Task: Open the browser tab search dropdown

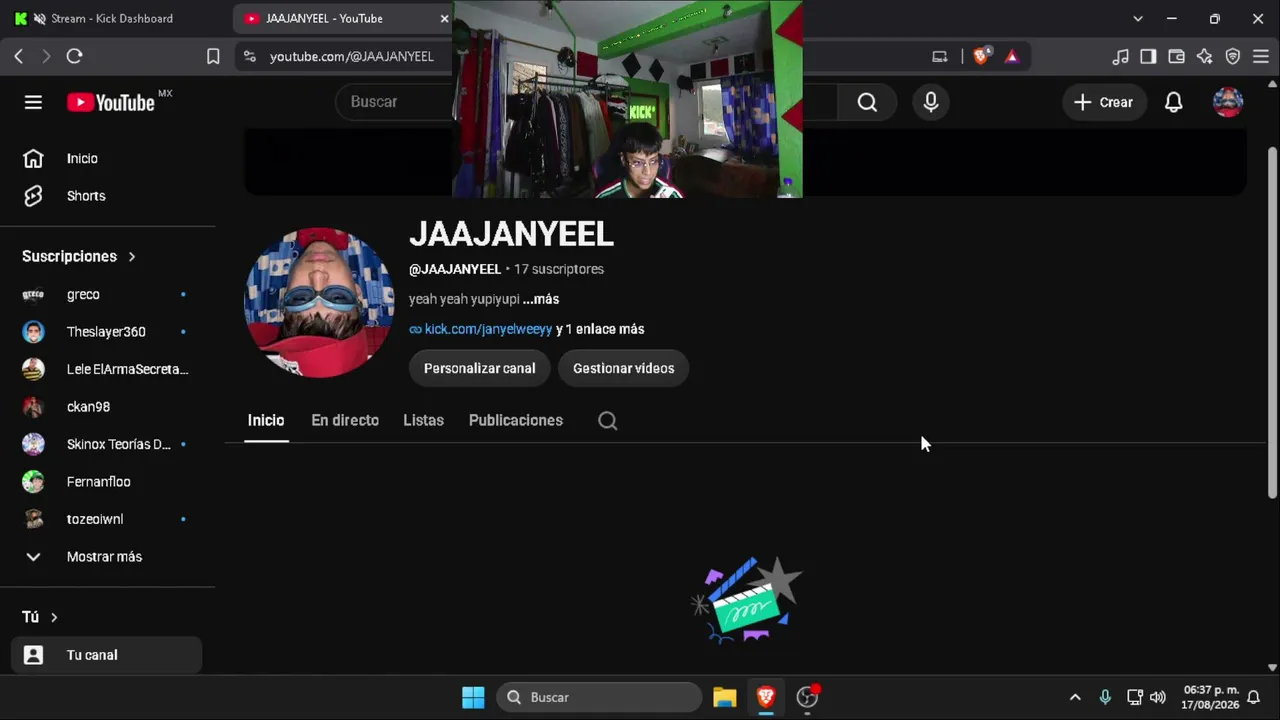Action: 1138,19
